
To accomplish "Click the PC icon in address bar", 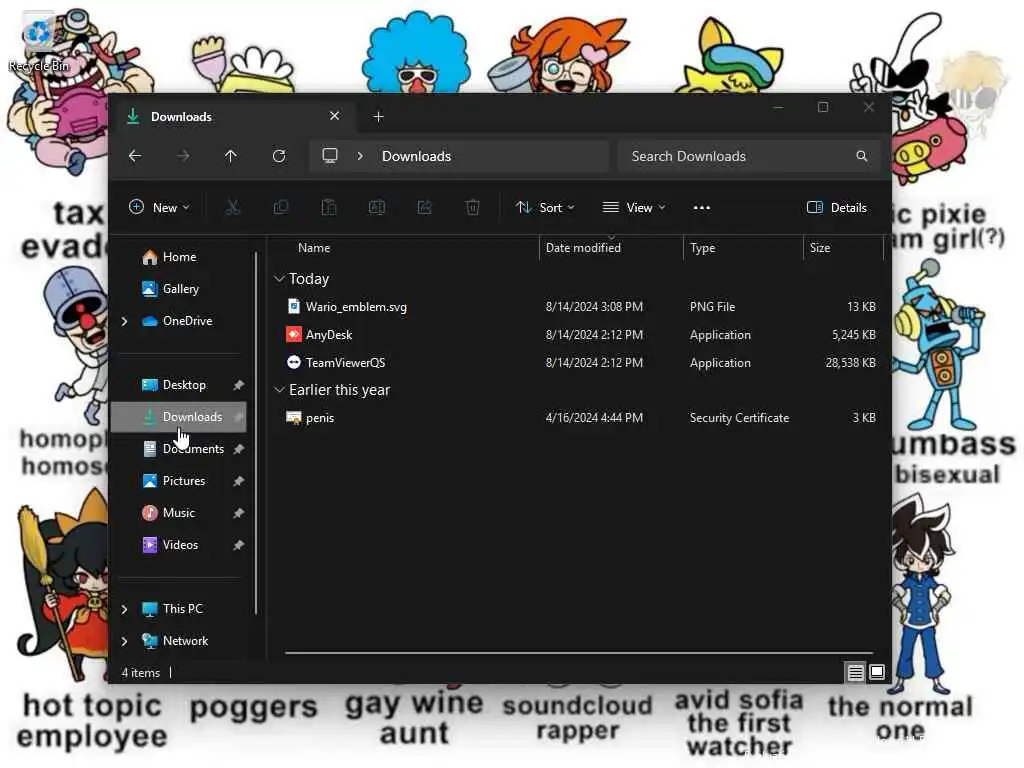I will point(330,156).
